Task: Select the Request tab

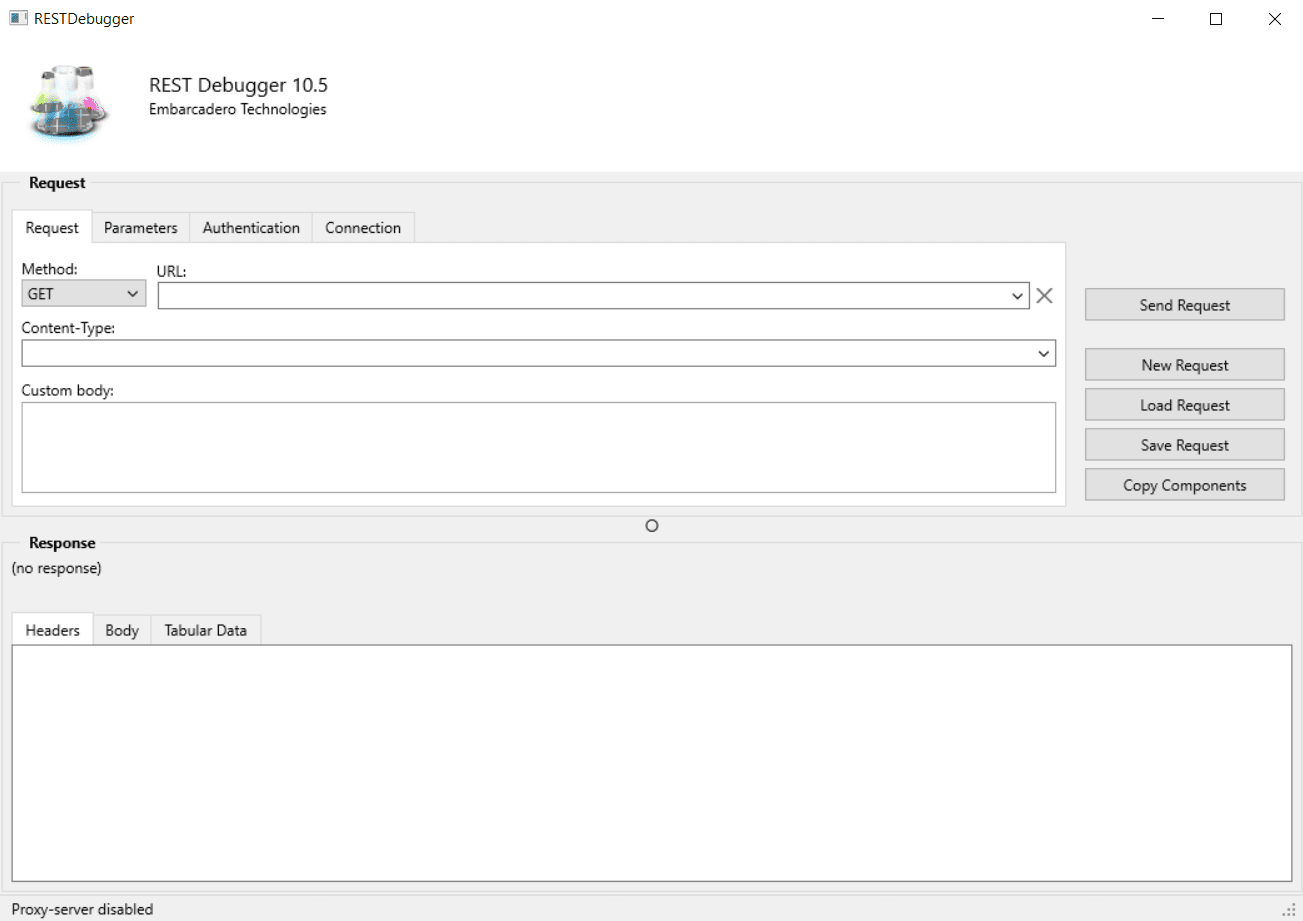Action: (x=52, y=227)
